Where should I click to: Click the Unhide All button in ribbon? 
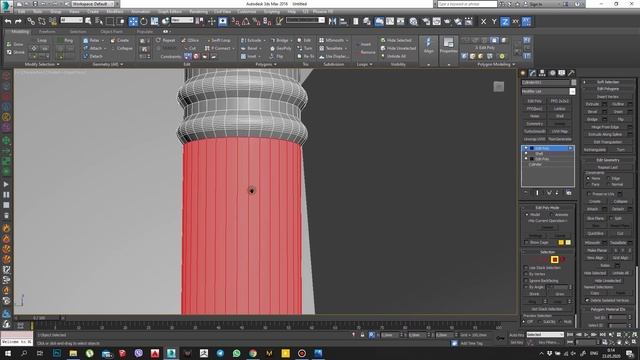[x=393, y=56]
